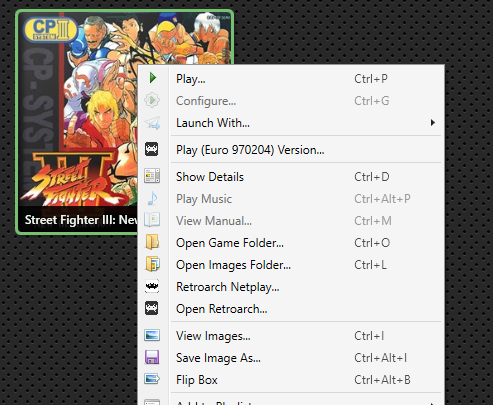This screenshot has height=405, width=493.
Task: Choose Retroarch Netplay... entry
Action: (x=291, y=287)
